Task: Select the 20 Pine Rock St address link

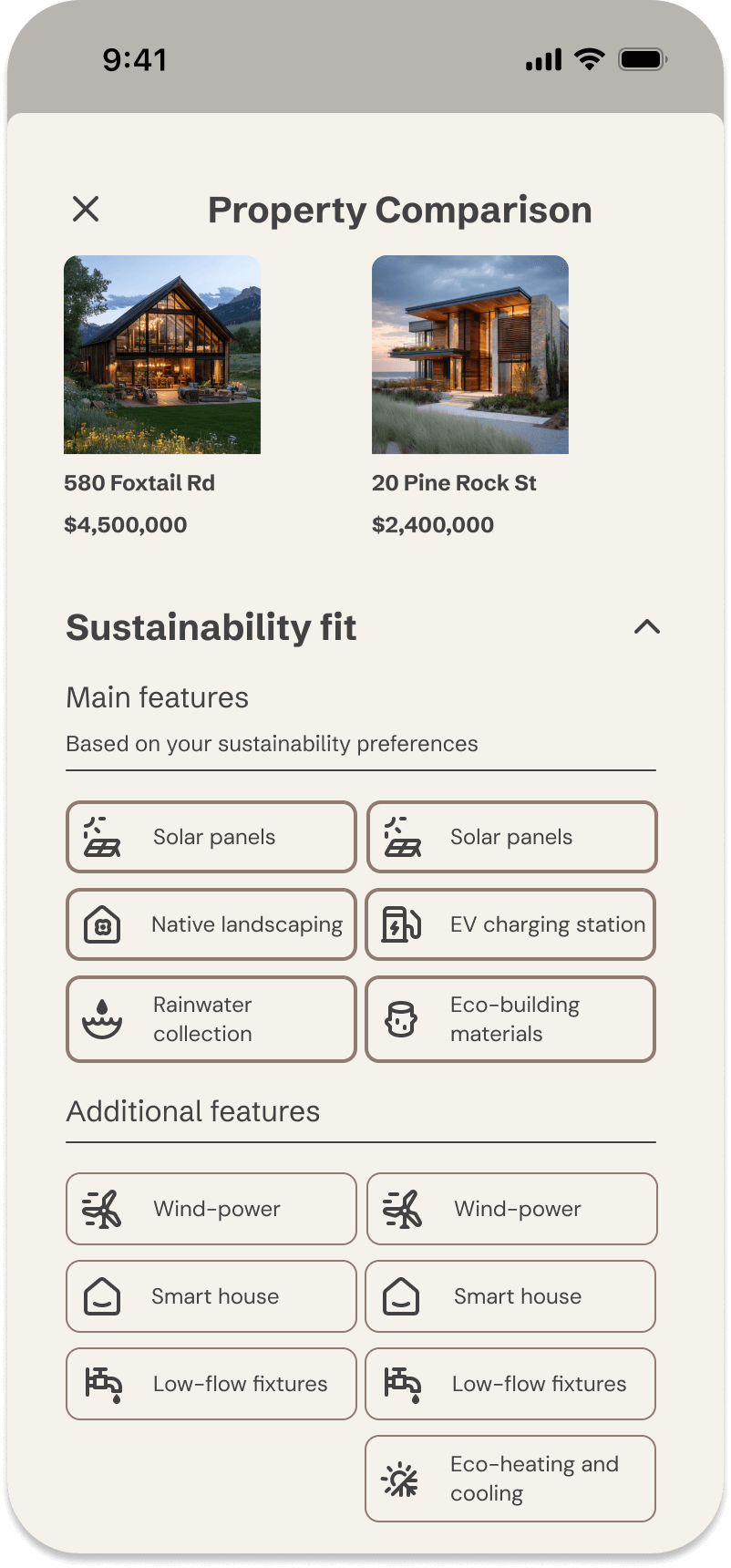Action: pyautogui.click(x=454, y=483)
